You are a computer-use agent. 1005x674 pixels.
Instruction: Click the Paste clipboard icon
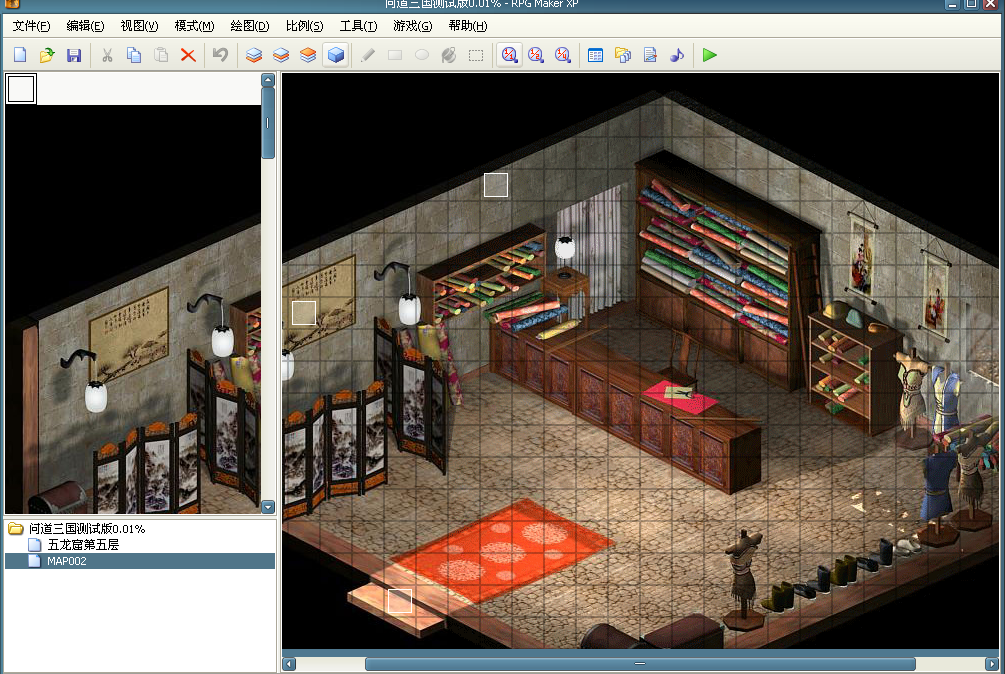pos(161,55)
